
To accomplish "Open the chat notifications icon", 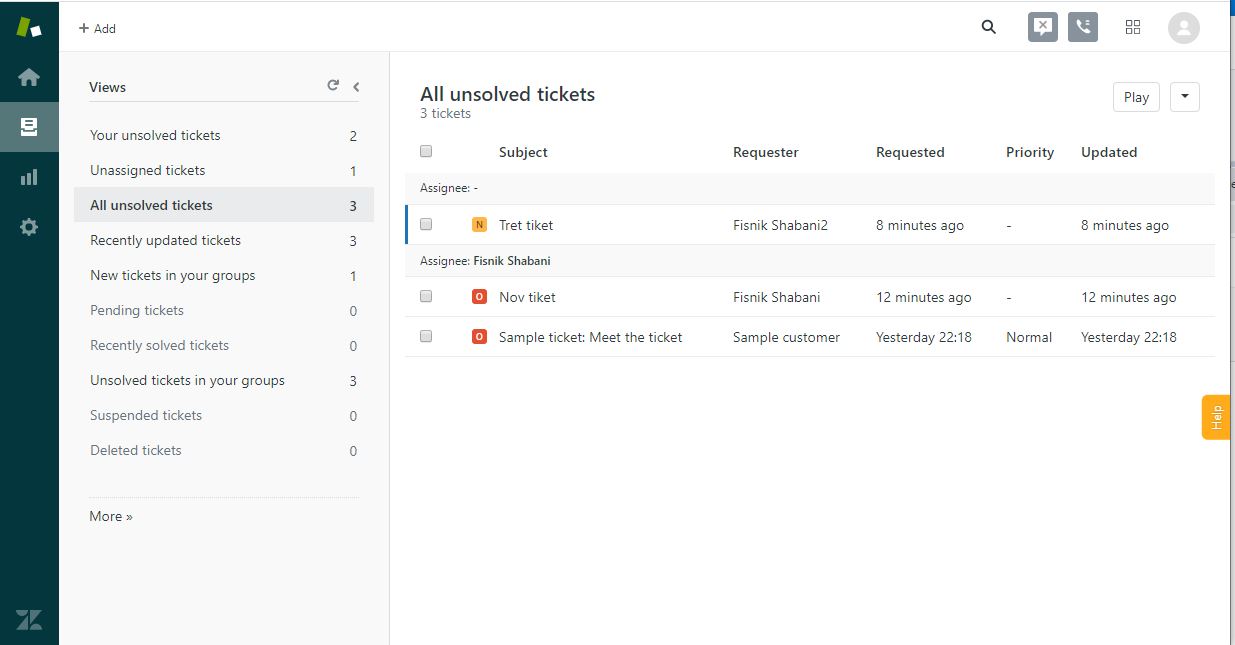I will coord(1042,27).
